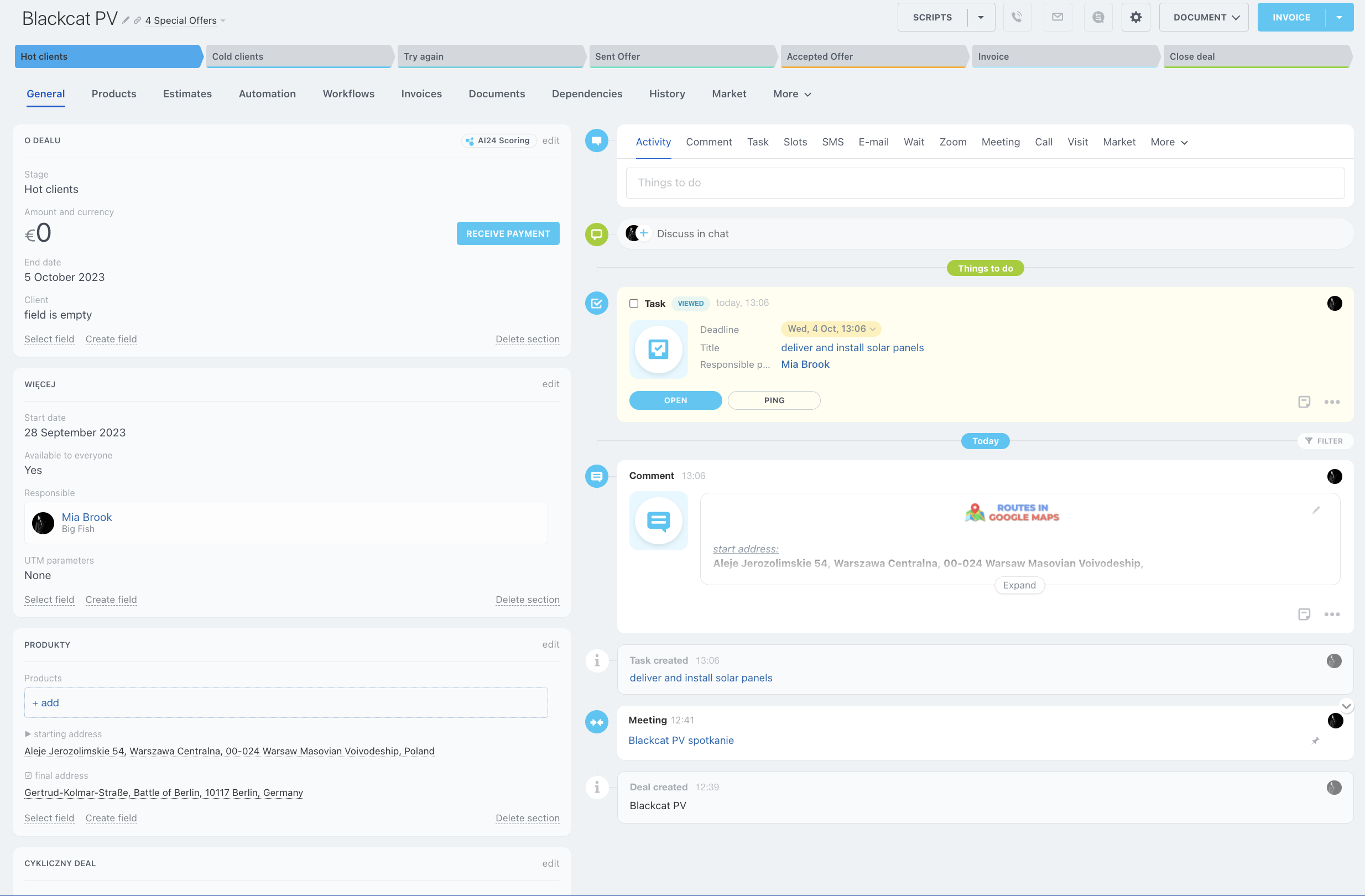This screenshot has height=896, width=1365.
Task: Click pencil icon next to Blackcat PV title
Action: coord(126,20)
